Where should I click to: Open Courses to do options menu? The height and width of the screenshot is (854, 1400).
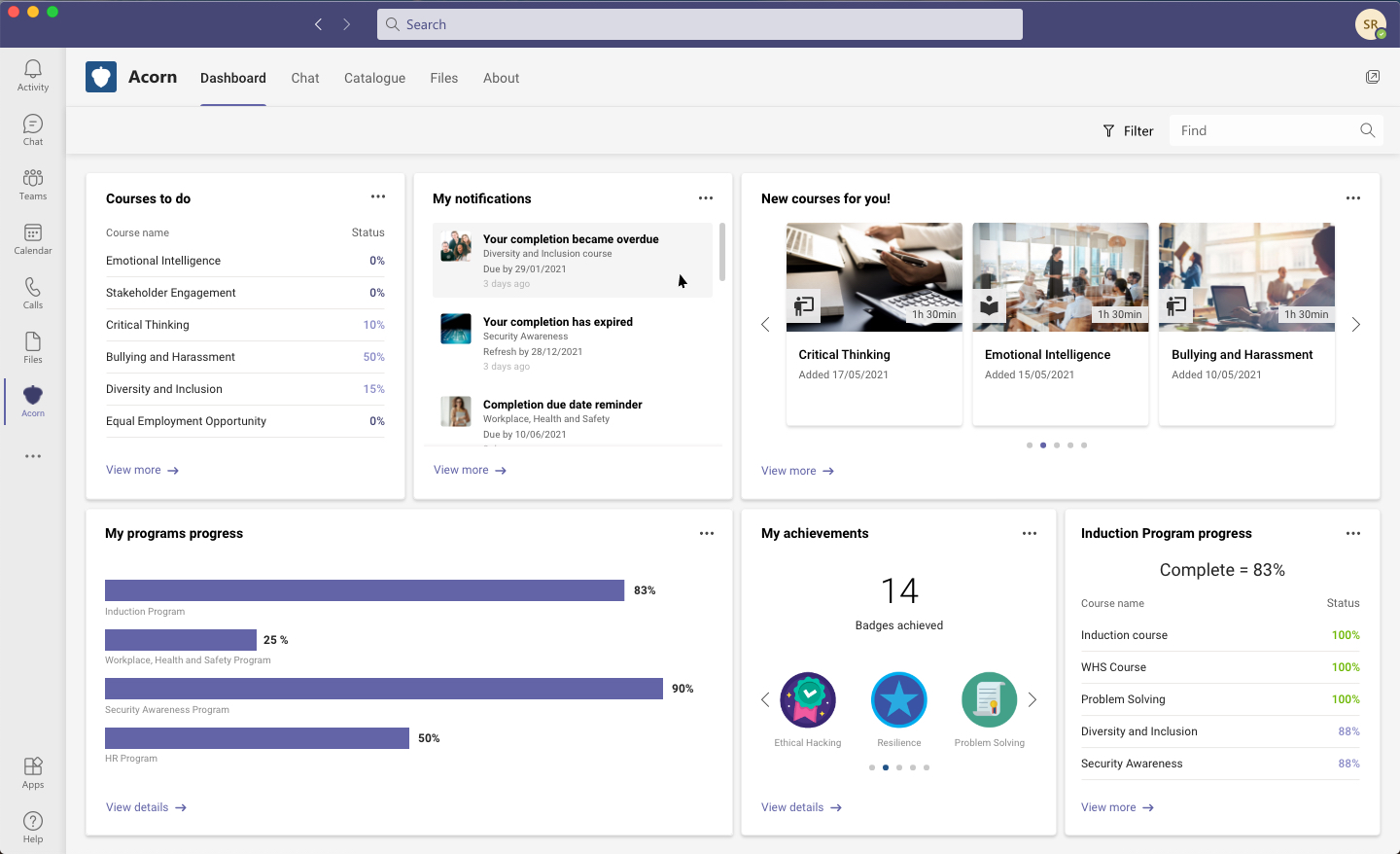tap(378, 196)
